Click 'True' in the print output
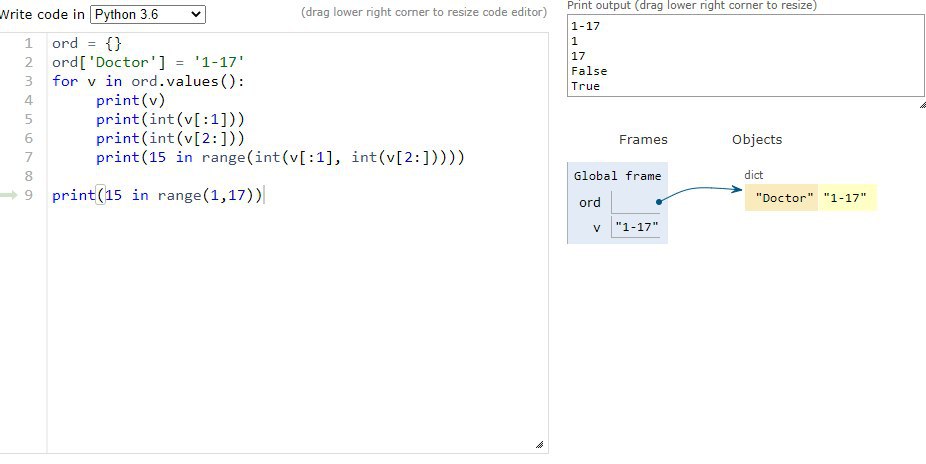Viewport: 926px width, 464px height. (585, 86)
